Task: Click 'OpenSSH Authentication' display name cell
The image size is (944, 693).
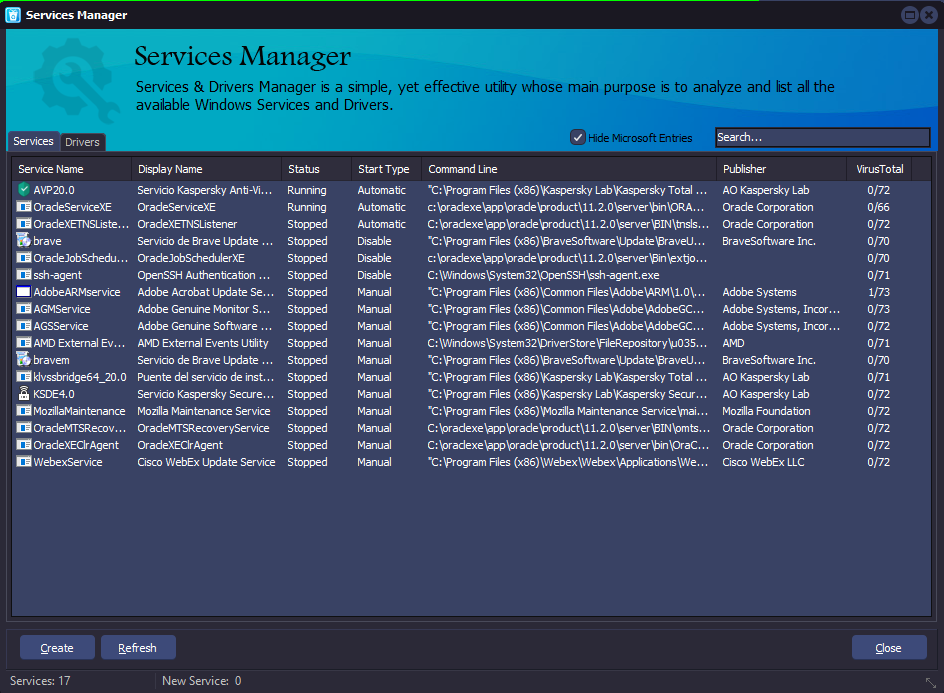Action: [203, 275]
